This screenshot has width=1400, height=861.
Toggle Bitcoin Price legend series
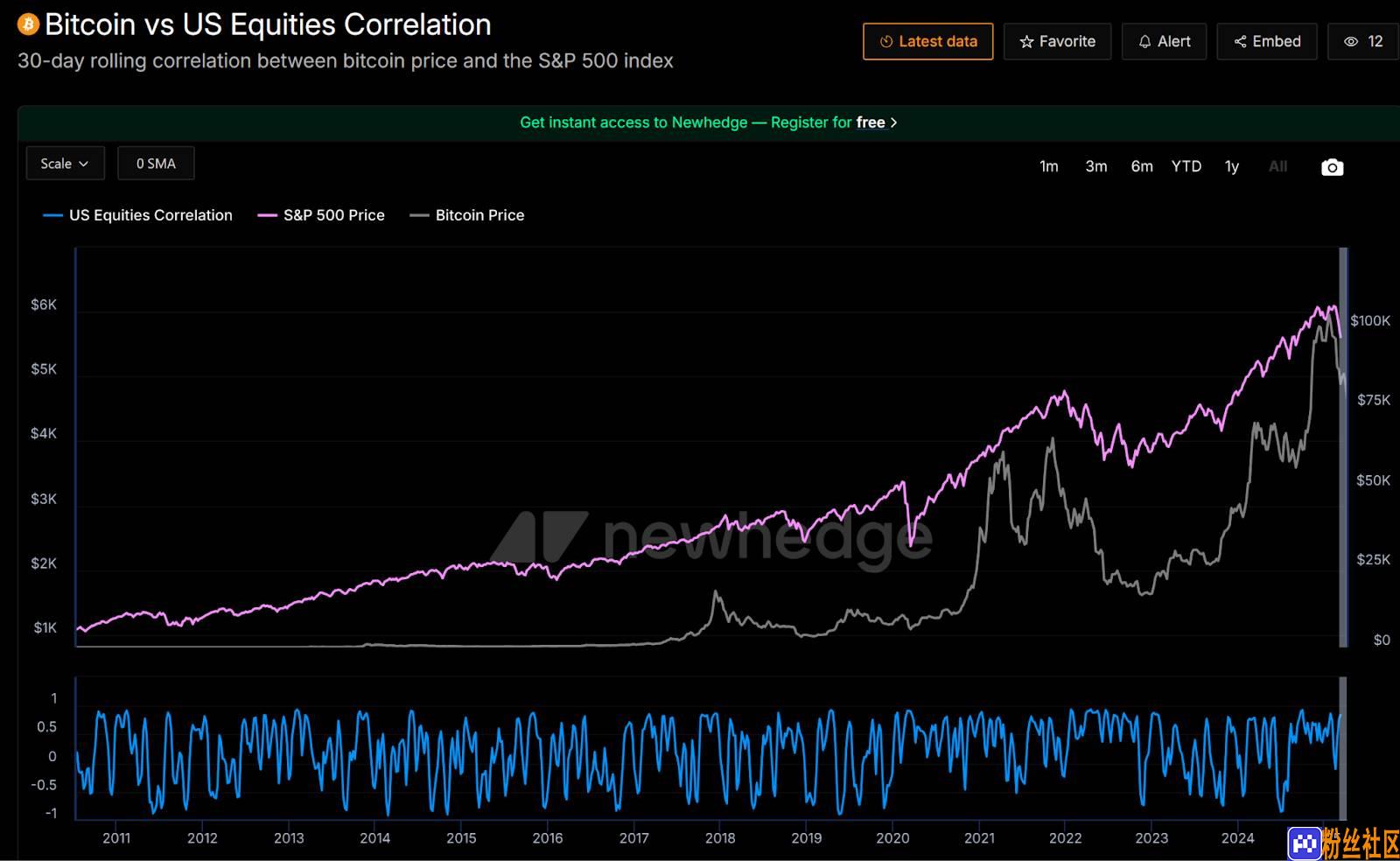pyautogui.click(x=467, y=215)
